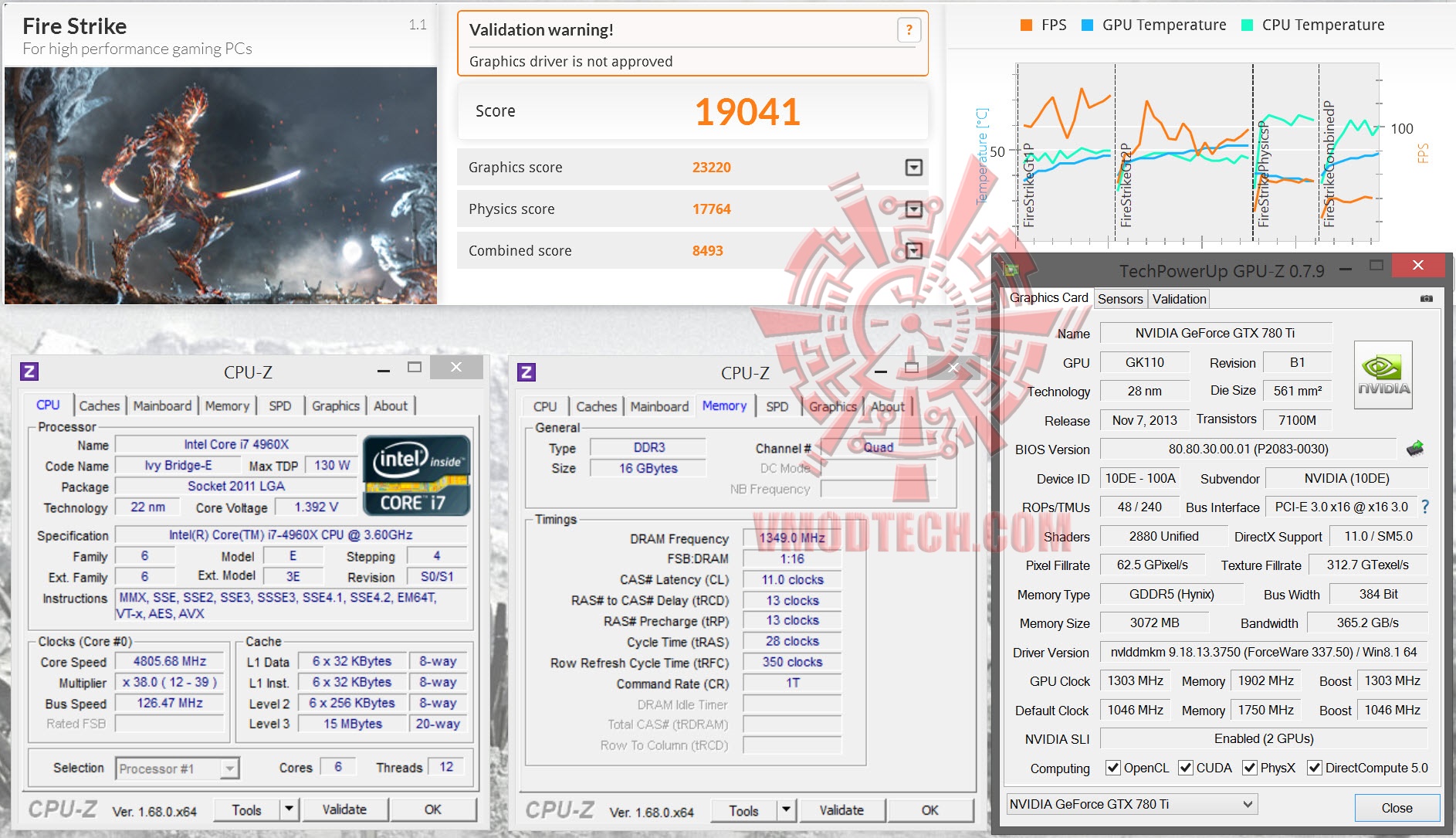Click the GPU-Z Name field showing GTX 780 Ti
The height and width of the screenshot is (838, 1456).
point(1215,333)
